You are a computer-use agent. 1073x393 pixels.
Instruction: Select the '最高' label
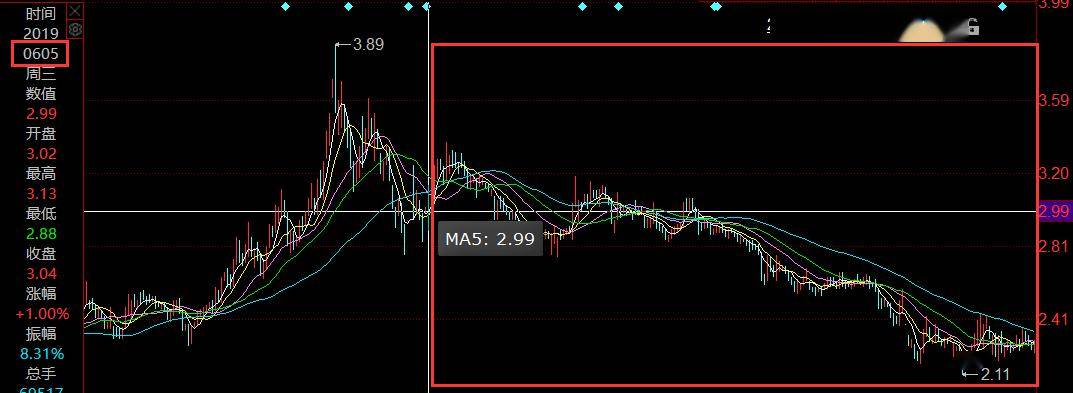[40, 174]
